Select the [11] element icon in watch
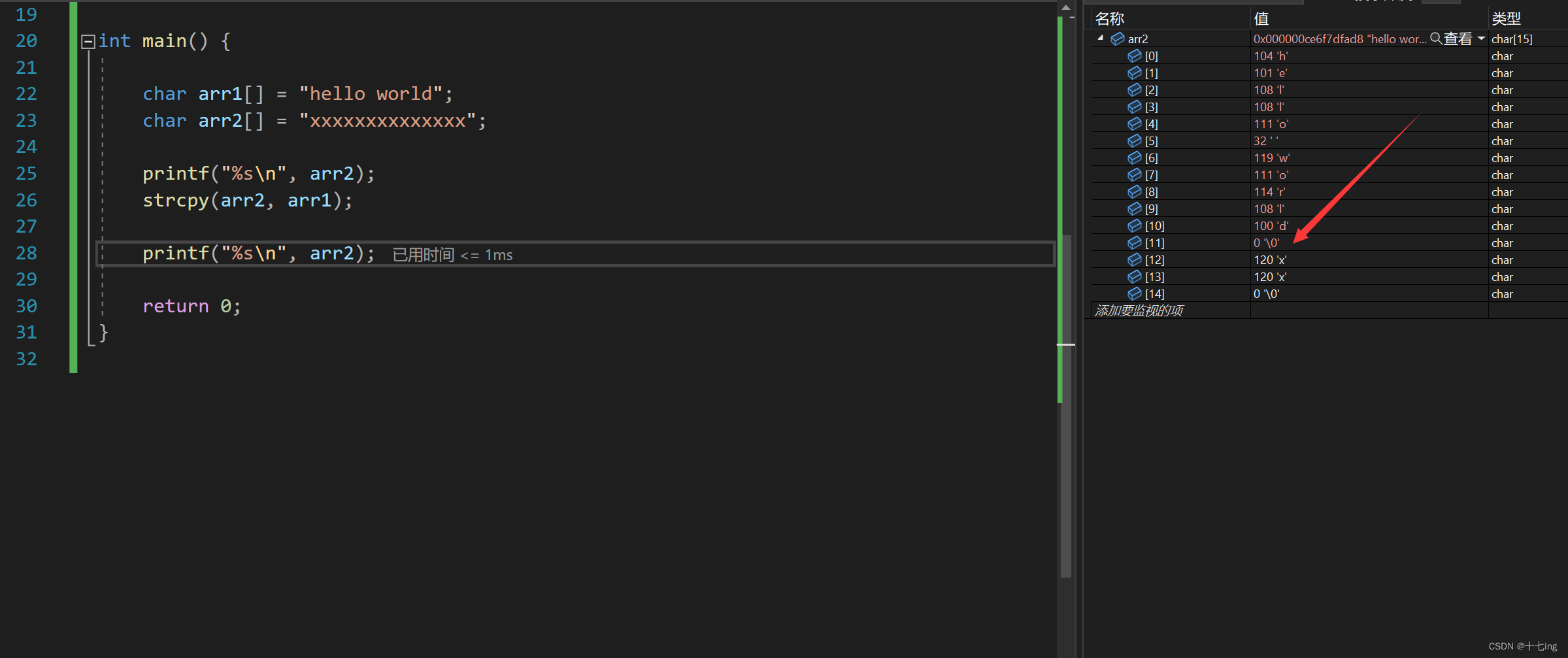 point(1135,243)
